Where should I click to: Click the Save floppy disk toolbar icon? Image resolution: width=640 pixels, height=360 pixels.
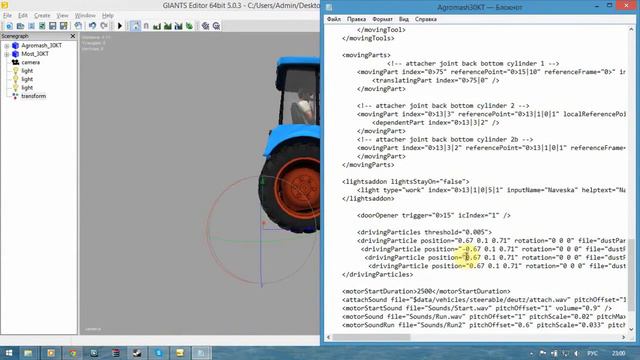pos(53,26)
